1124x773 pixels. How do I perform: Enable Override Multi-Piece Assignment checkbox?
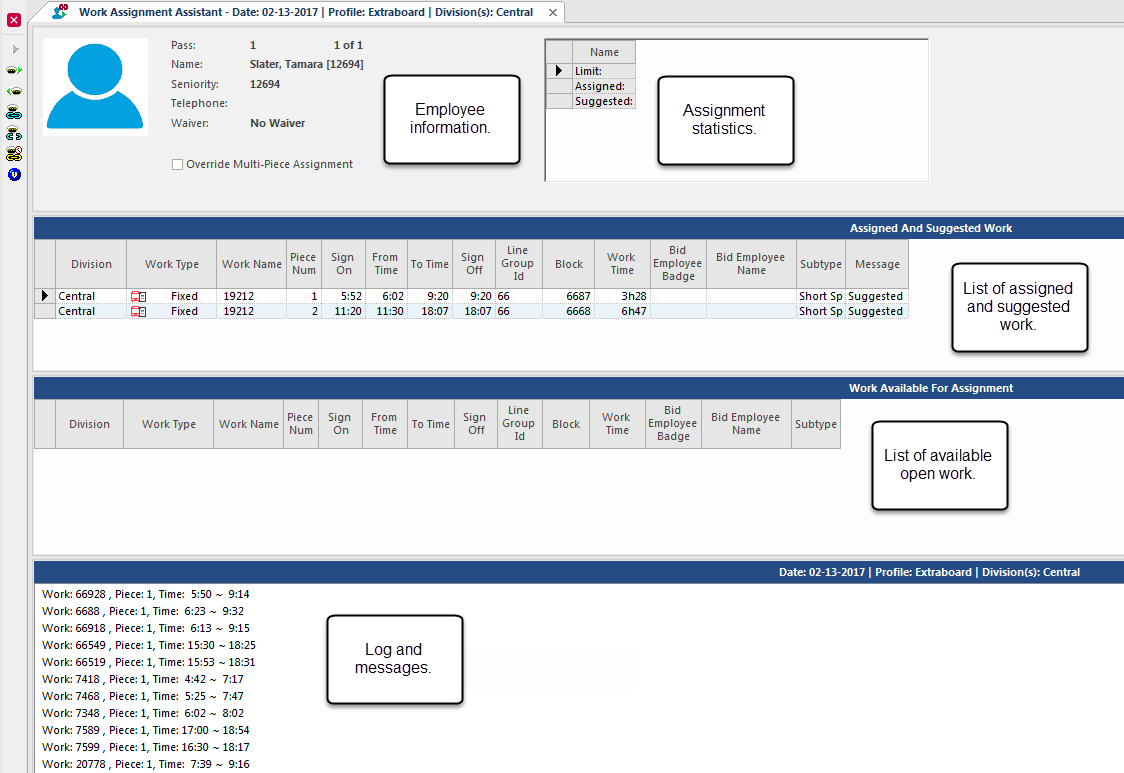click(x=177, y=164)
